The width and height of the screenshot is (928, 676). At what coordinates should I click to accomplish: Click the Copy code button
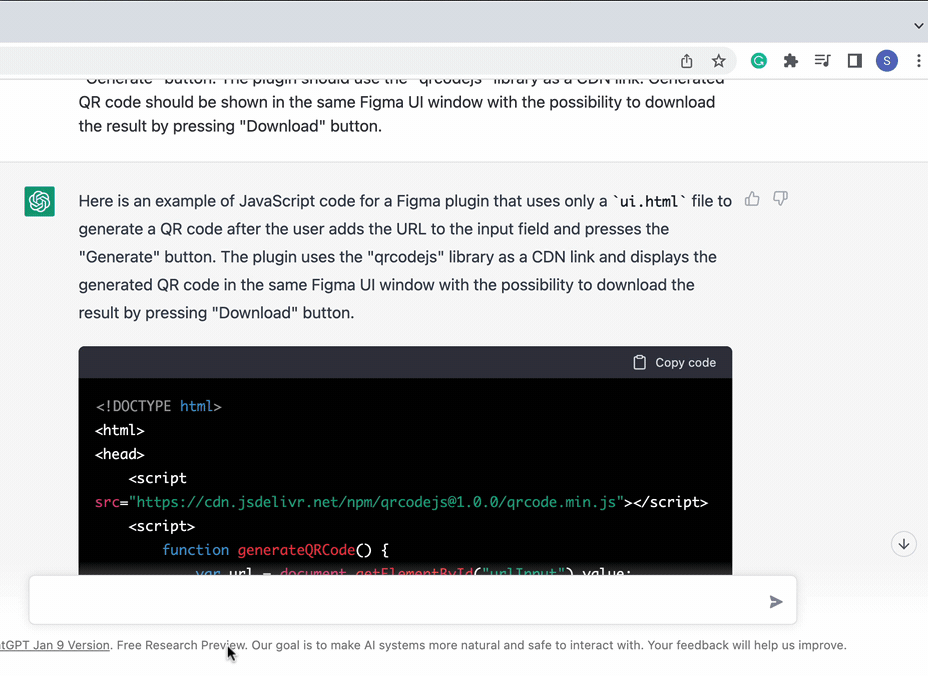(x=675, y=363)
